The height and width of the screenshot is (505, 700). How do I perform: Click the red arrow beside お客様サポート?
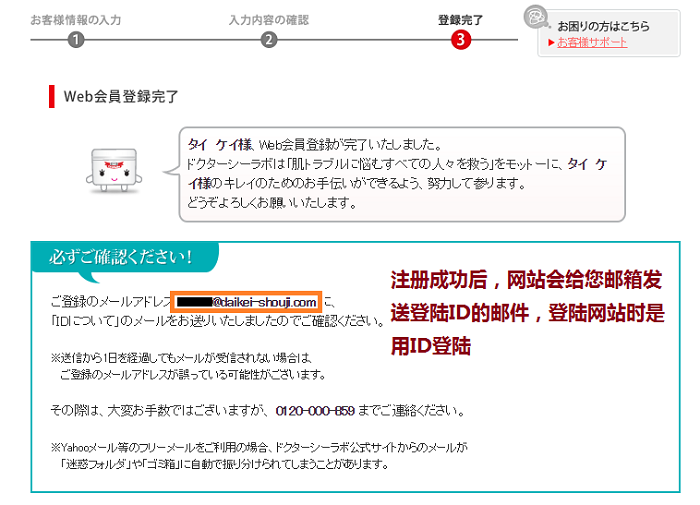pos(550,42)
